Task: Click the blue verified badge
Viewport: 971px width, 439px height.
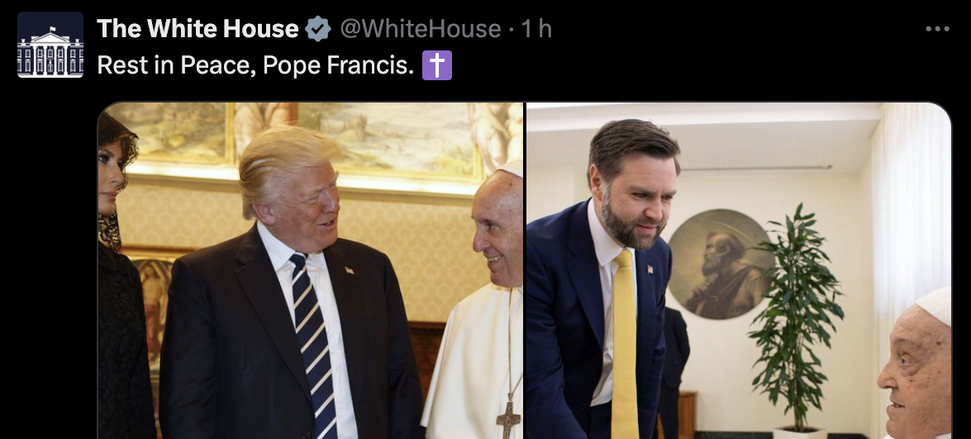Action: (x=318, y=30)
